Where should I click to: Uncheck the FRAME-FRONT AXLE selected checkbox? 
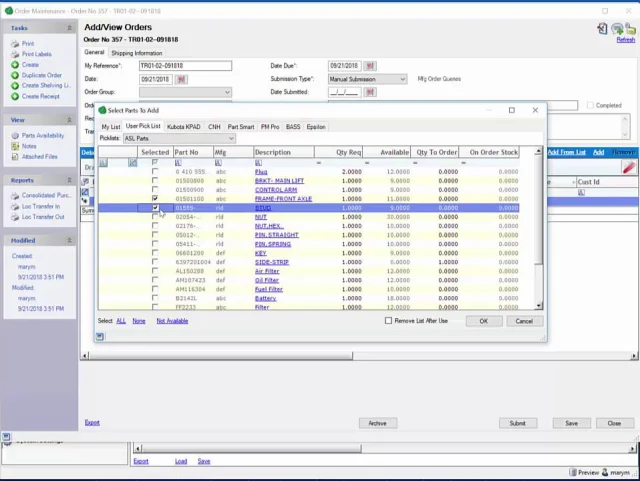point(155,199)
